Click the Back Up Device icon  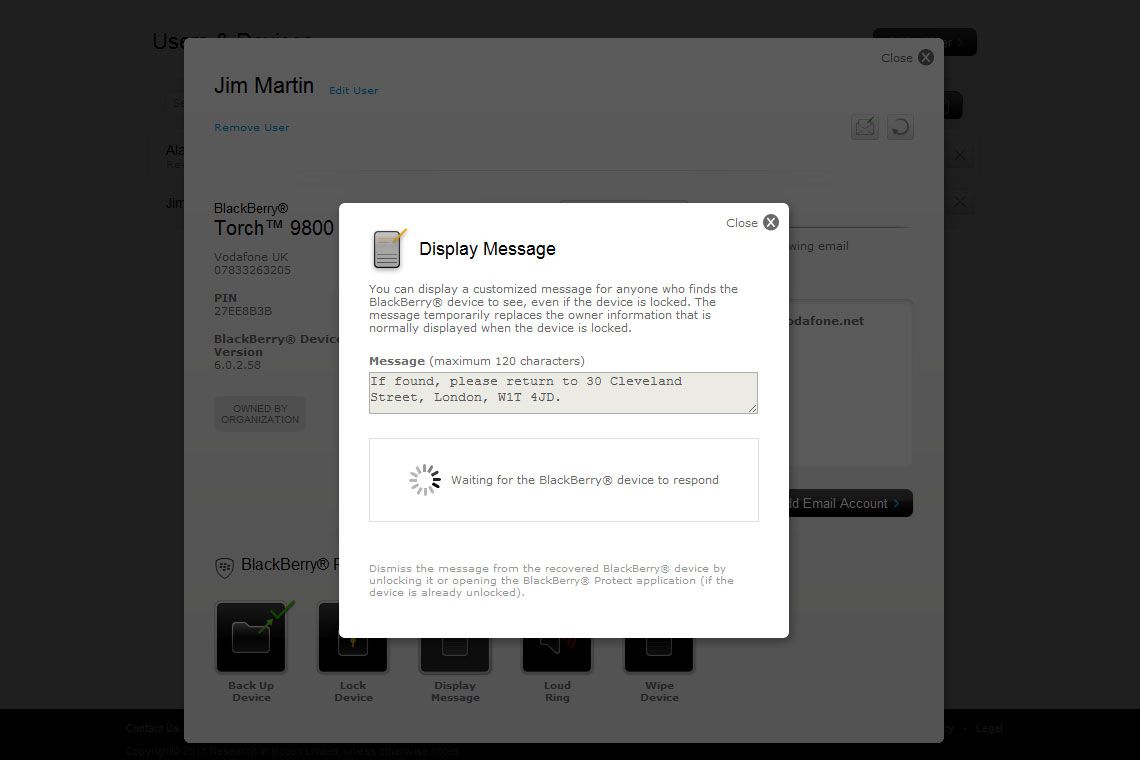251,637
